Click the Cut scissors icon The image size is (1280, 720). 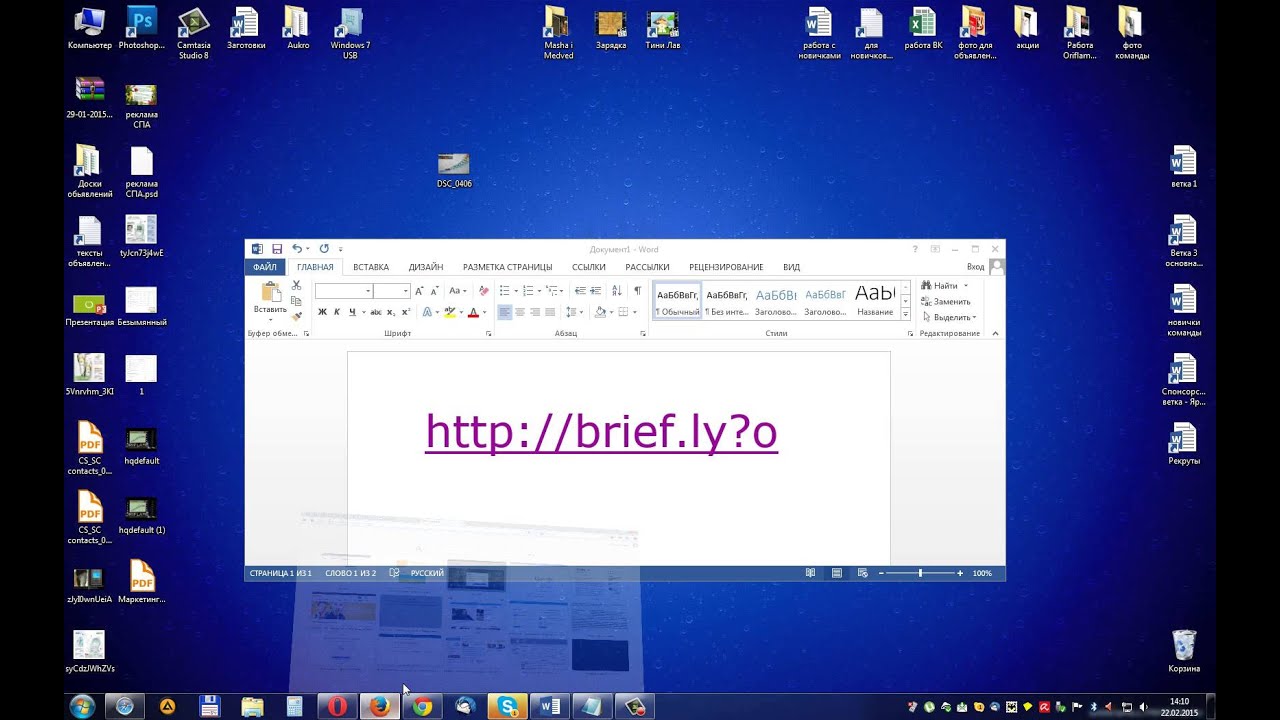click(x=296, y=285)
